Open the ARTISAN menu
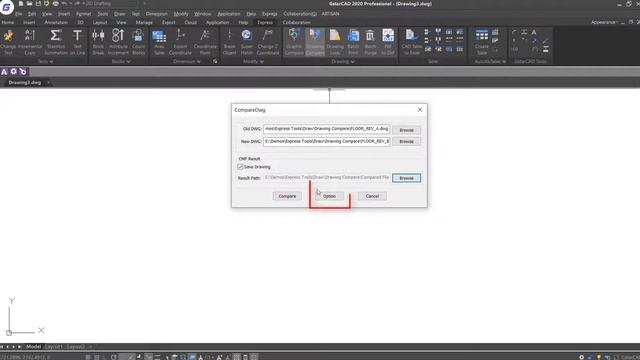640x360 pixels. 330,14
